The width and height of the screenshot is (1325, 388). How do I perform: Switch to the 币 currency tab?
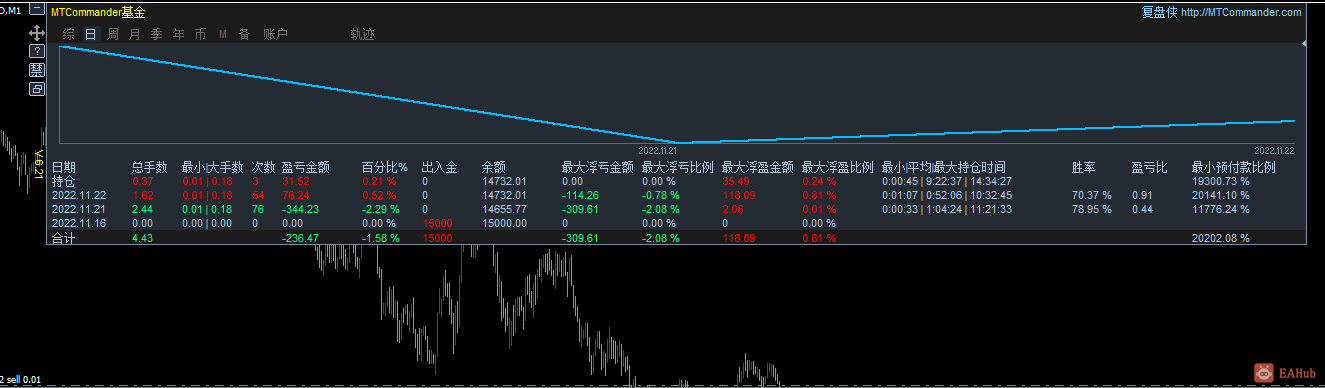(x=201, y=34)
